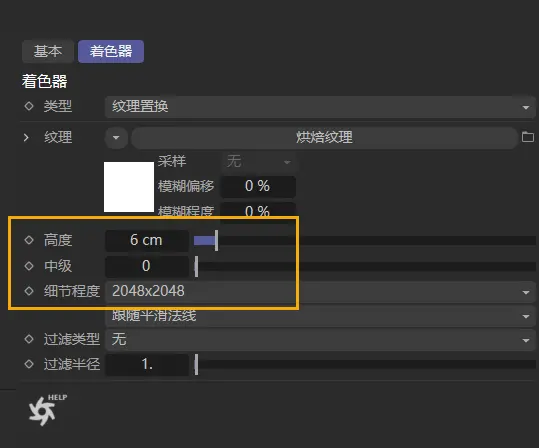This screenshot has width=539, height=448.
Task: Select the 着色器 tab
Action: [x=111, y=52]
